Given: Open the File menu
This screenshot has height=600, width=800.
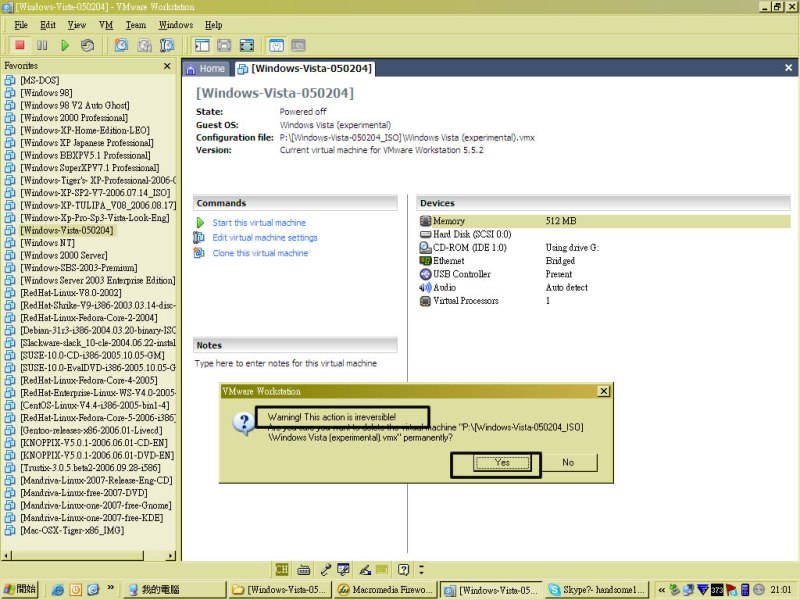Looking at the screenshot, I should 21,25.
